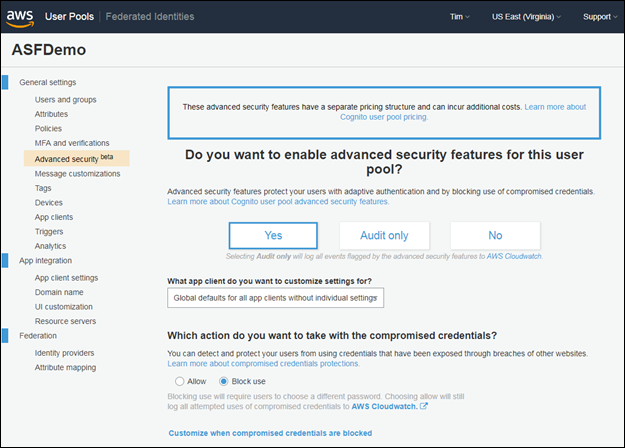This screenshot has height=448, width=625.
Task: Open the Policies page
Action: pos(48,128)
